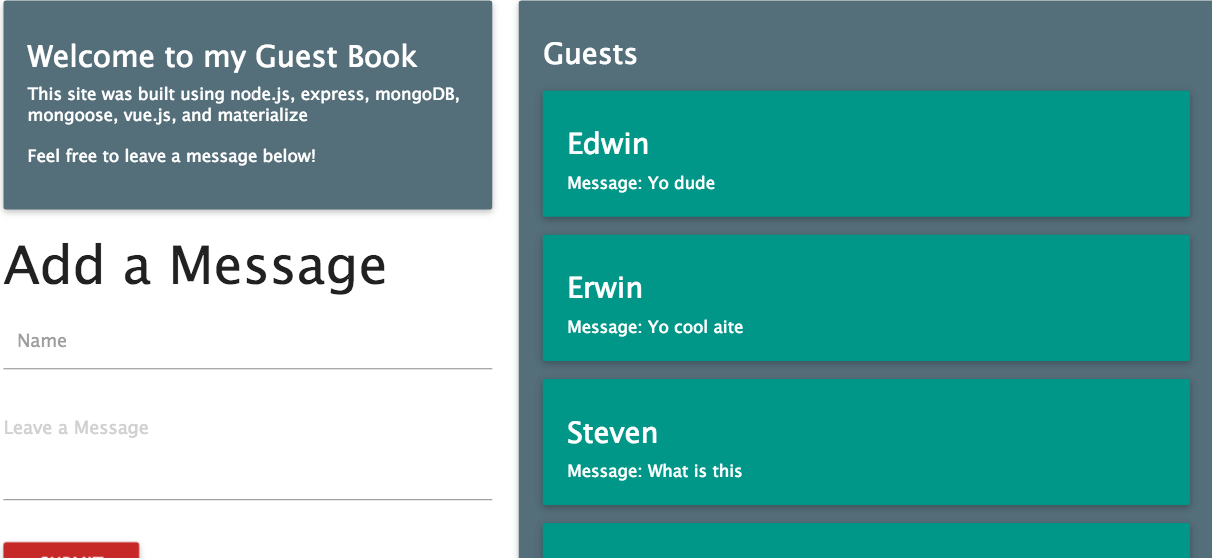Click the Name field underline
This screenshot has width=1212, height=558.
coord(247,368)
